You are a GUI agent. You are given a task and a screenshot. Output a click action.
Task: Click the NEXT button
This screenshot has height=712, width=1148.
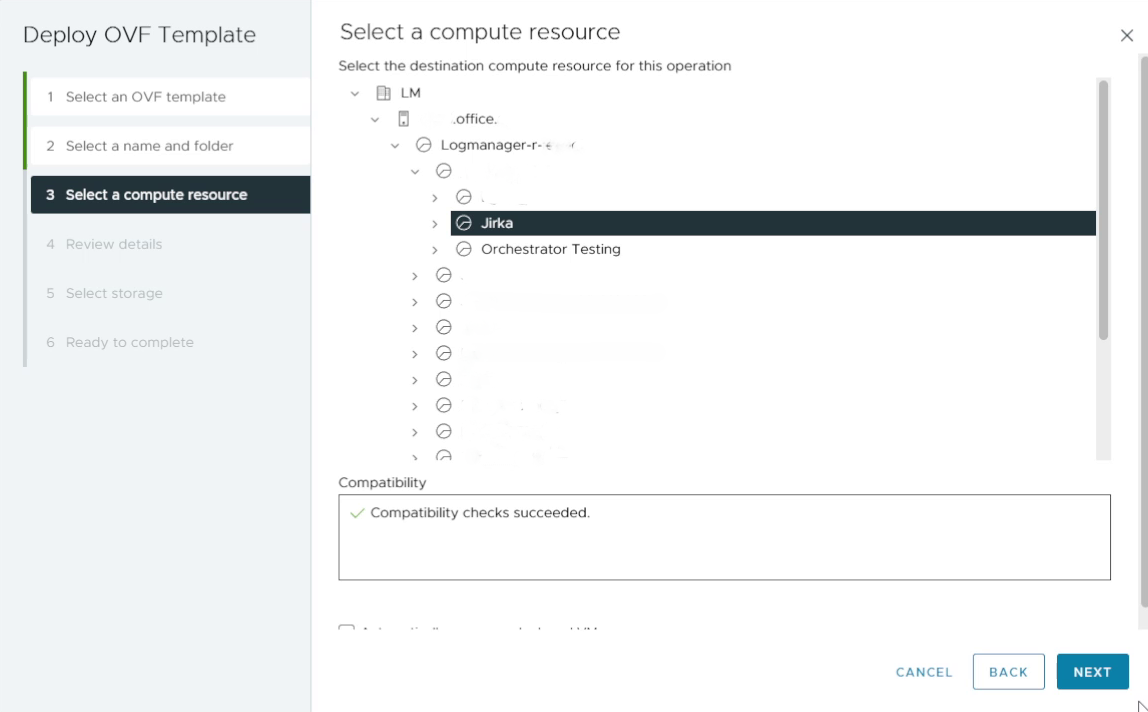[1092, 671]
